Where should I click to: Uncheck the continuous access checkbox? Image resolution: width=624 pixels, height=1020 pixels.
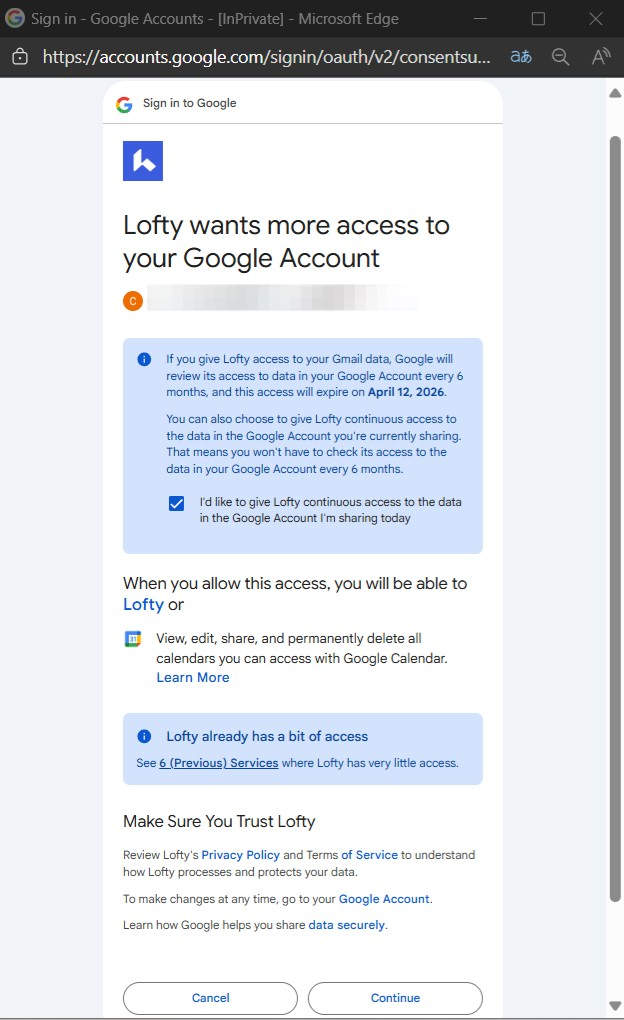tap(177, 503)
